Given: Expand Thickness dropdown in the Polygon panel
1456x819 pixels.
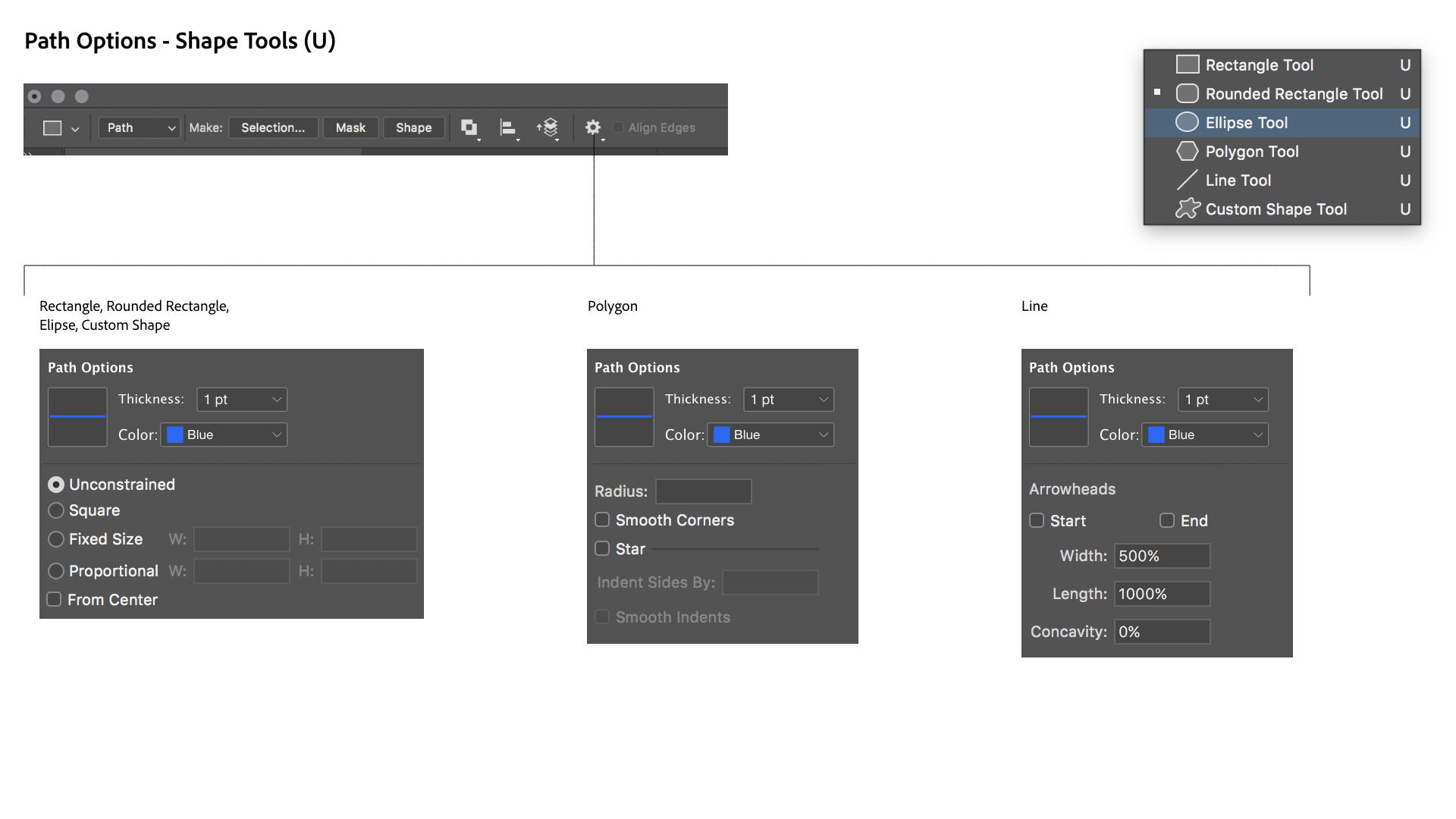Looking at the screenshot, I should [789, 400].
